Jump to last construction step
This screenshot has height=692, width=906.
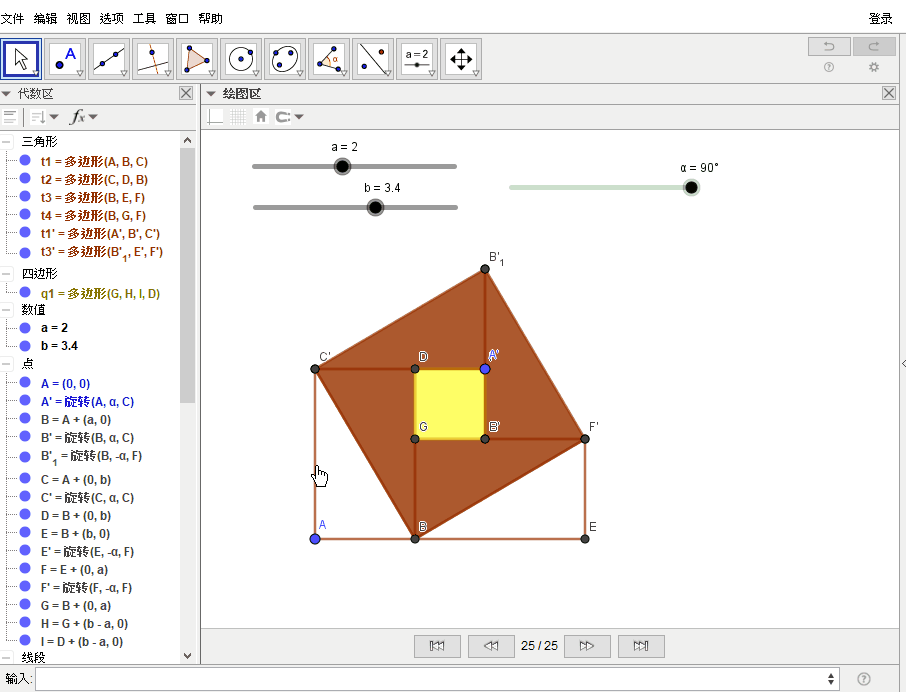pos(641,646)
